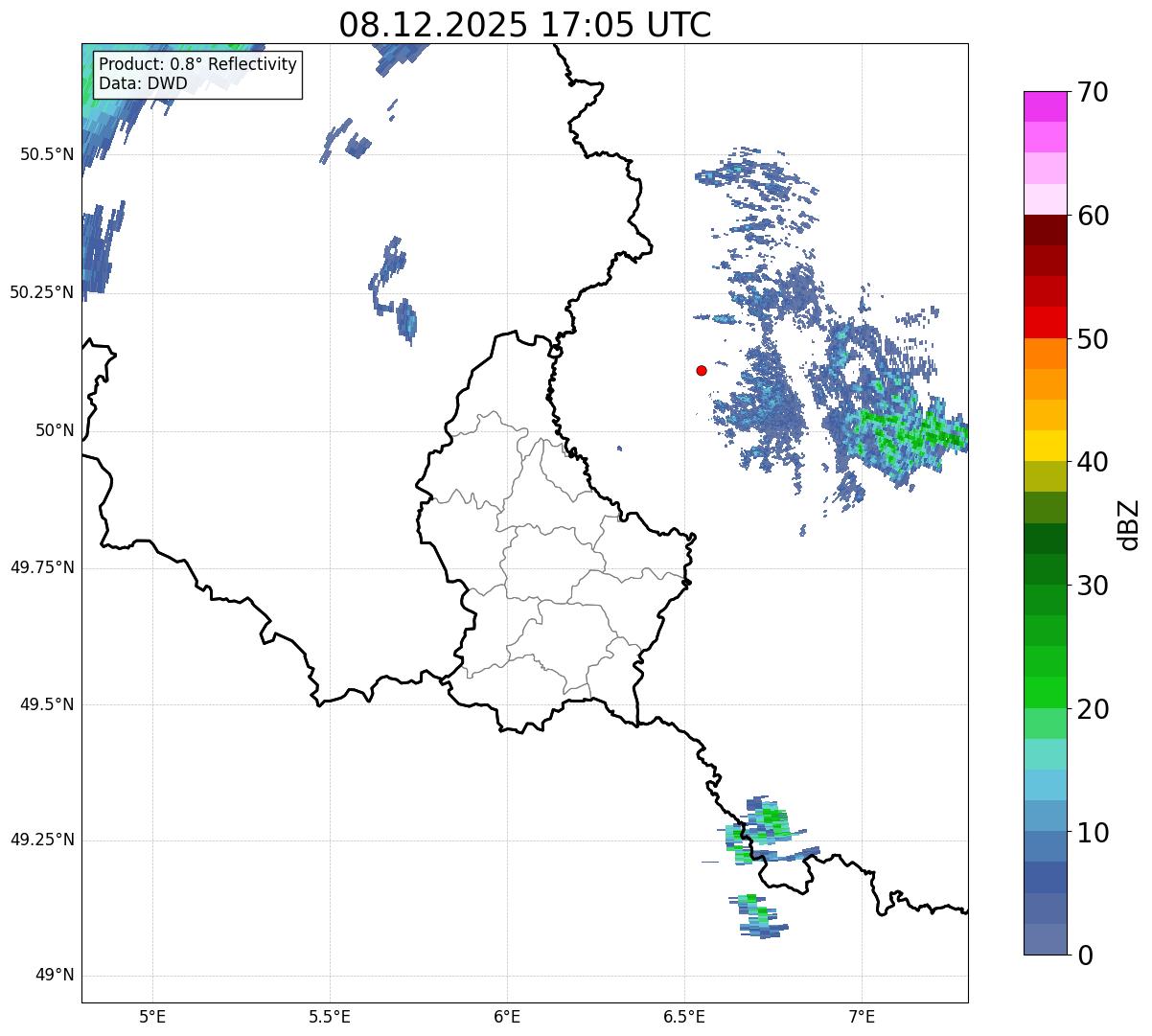This screenshot has width=1152, height=1036.
Task: Click the 10 colorbar tick label
Action: [1093, 832]
